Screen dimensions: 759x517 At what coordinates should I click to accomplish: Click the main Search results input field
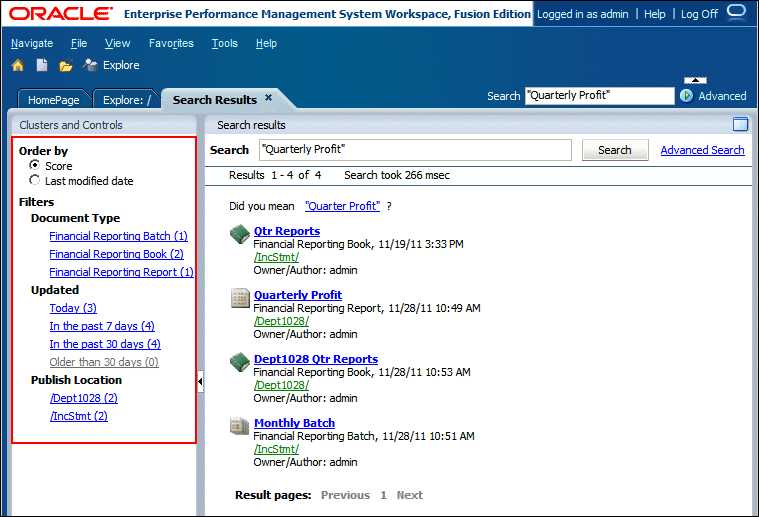tap(415, 150)
